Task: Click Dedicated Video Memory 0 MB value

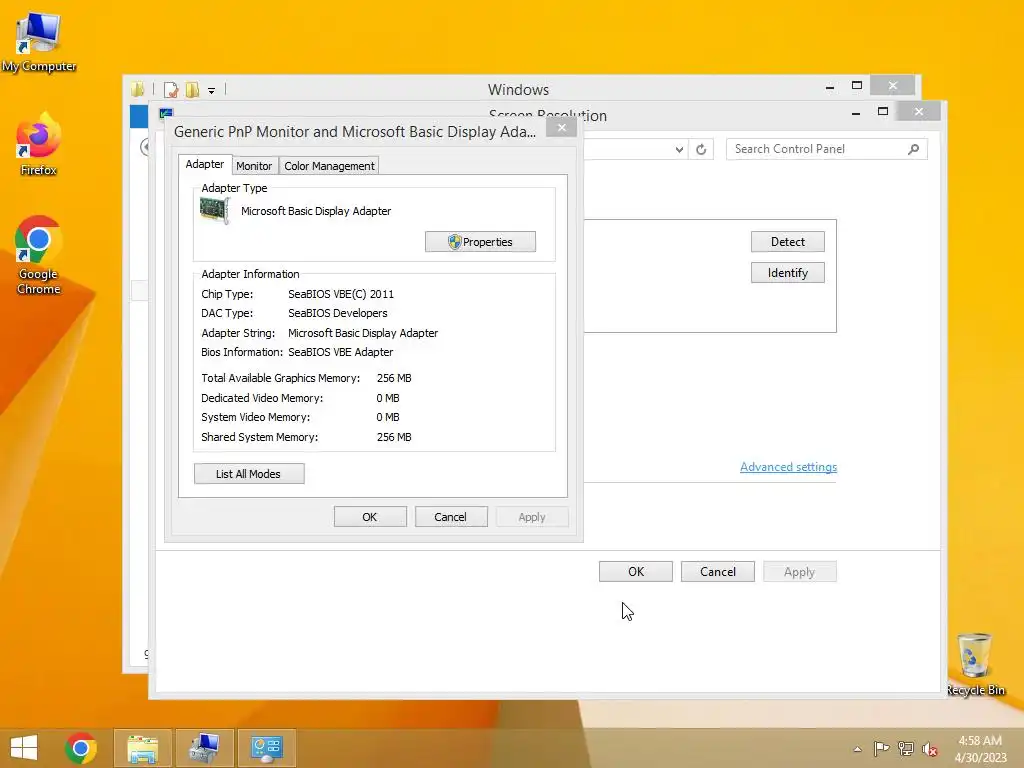Action: point(388,398)
